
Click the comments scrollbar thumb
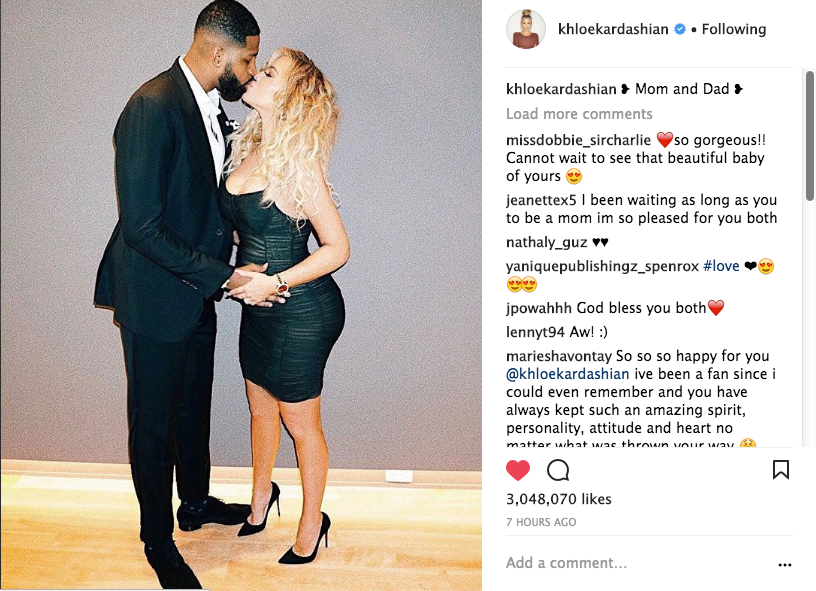coord(810,136)
